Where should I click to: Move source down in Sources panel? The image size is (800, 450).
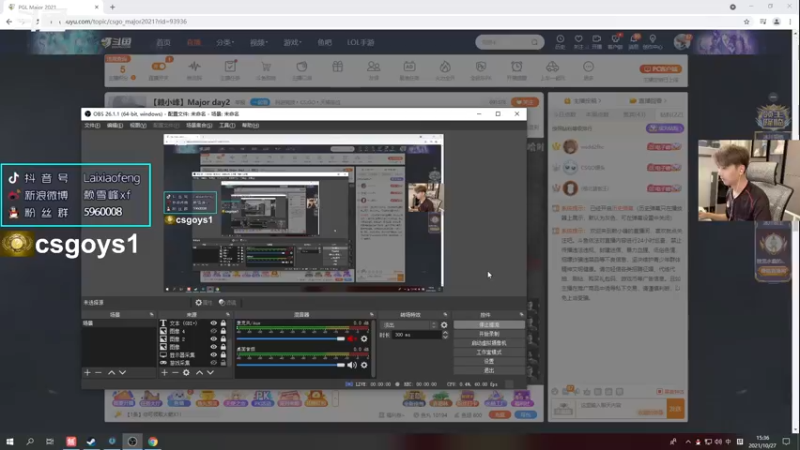(x=210, y=372)
